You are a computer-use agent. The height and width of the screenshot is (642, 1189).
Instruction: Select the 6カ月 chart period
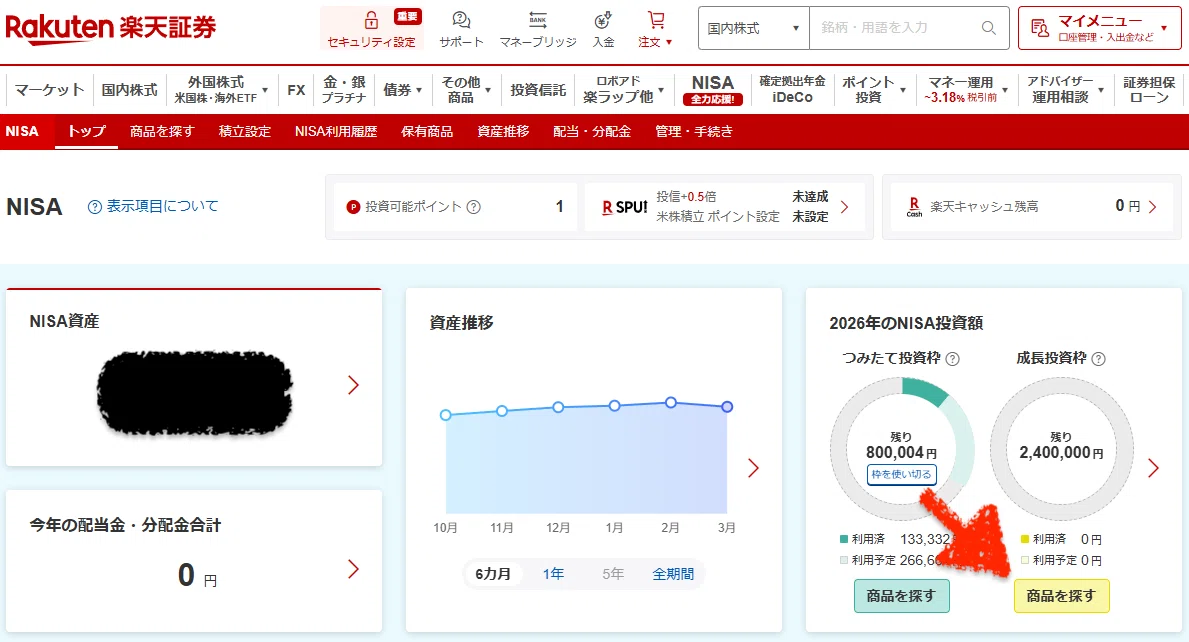(493, 575)
